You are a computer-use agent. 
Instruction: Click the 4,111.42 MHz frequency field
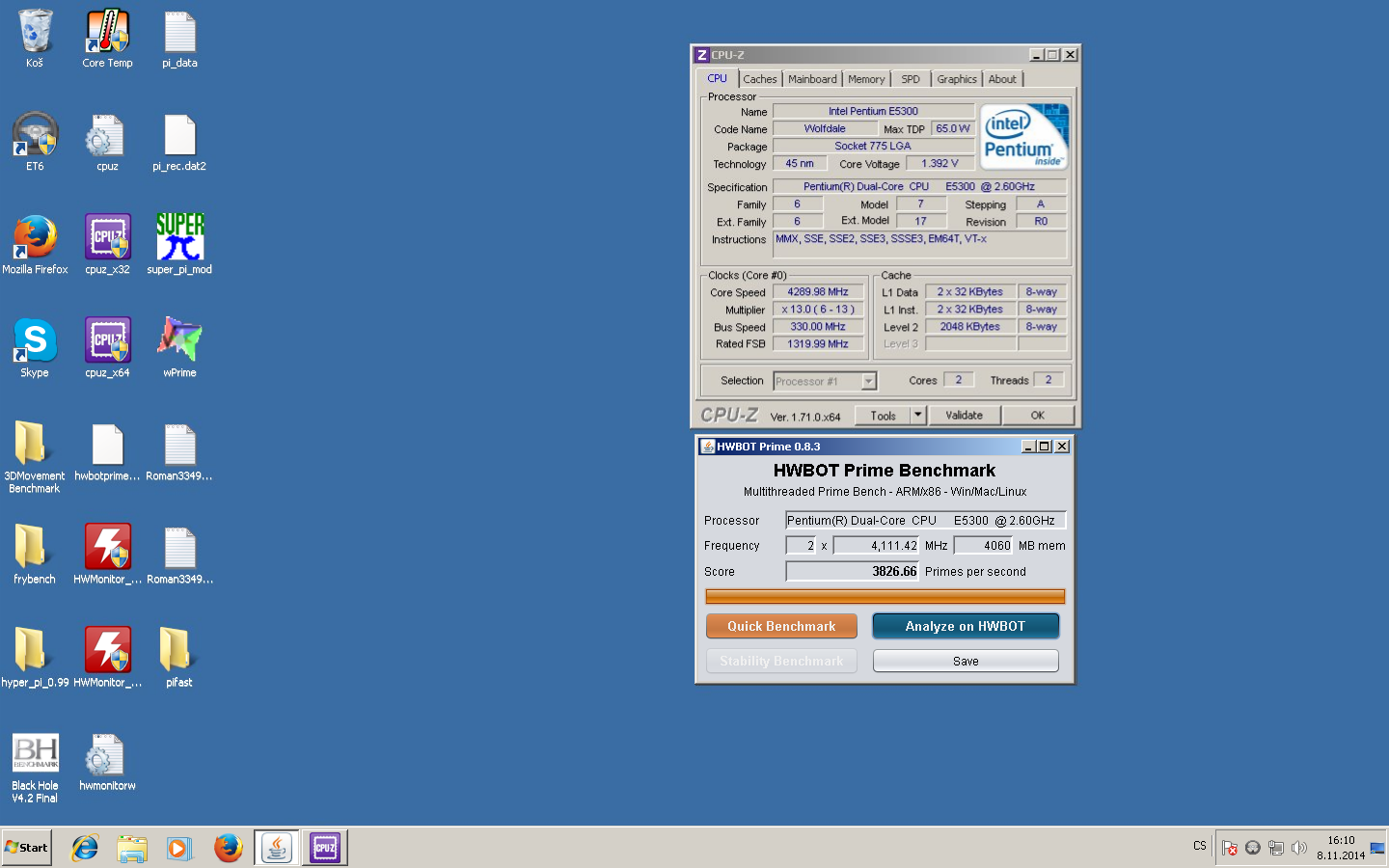coord(876,546)
